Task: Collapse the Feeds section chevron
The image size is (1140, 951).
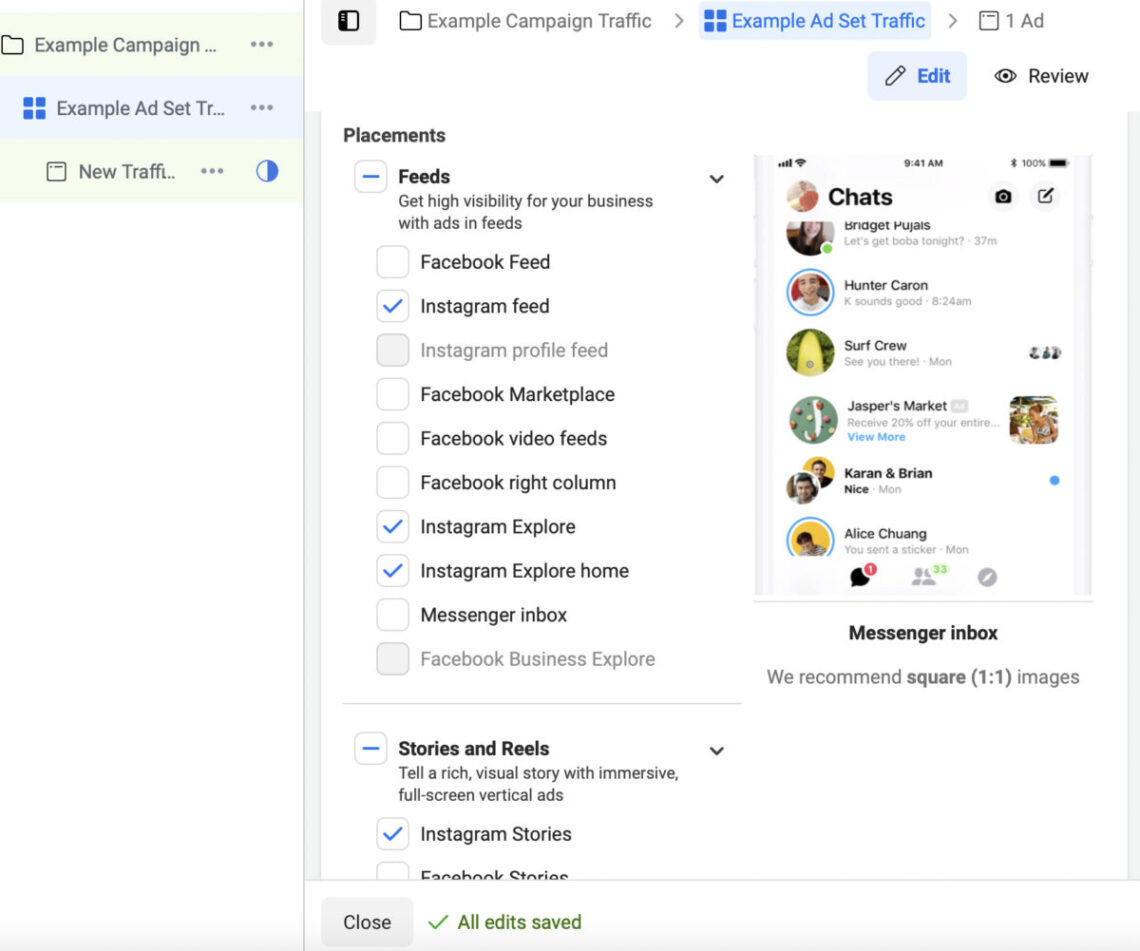Action: (716, 179)
